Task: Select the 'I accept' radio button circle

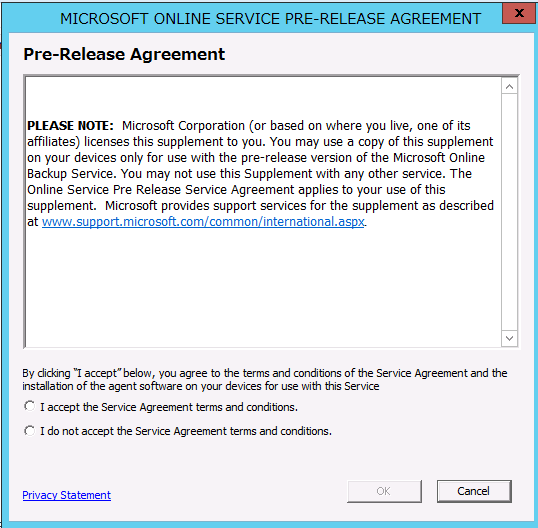Action: pos(30,406)
